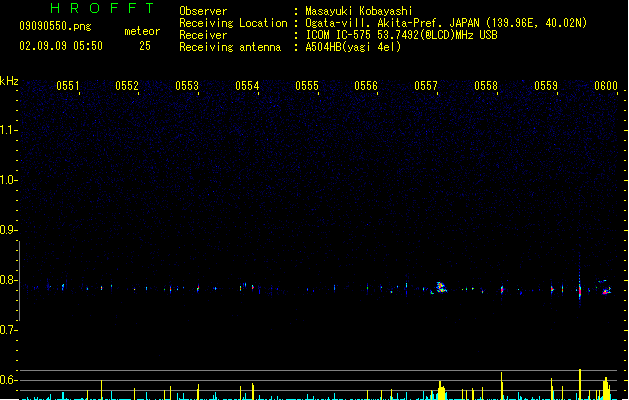The height and width of the screenshot is (400, 629).
Task: Click the 'meteor' count label
Action: click(x=142, y=31)
